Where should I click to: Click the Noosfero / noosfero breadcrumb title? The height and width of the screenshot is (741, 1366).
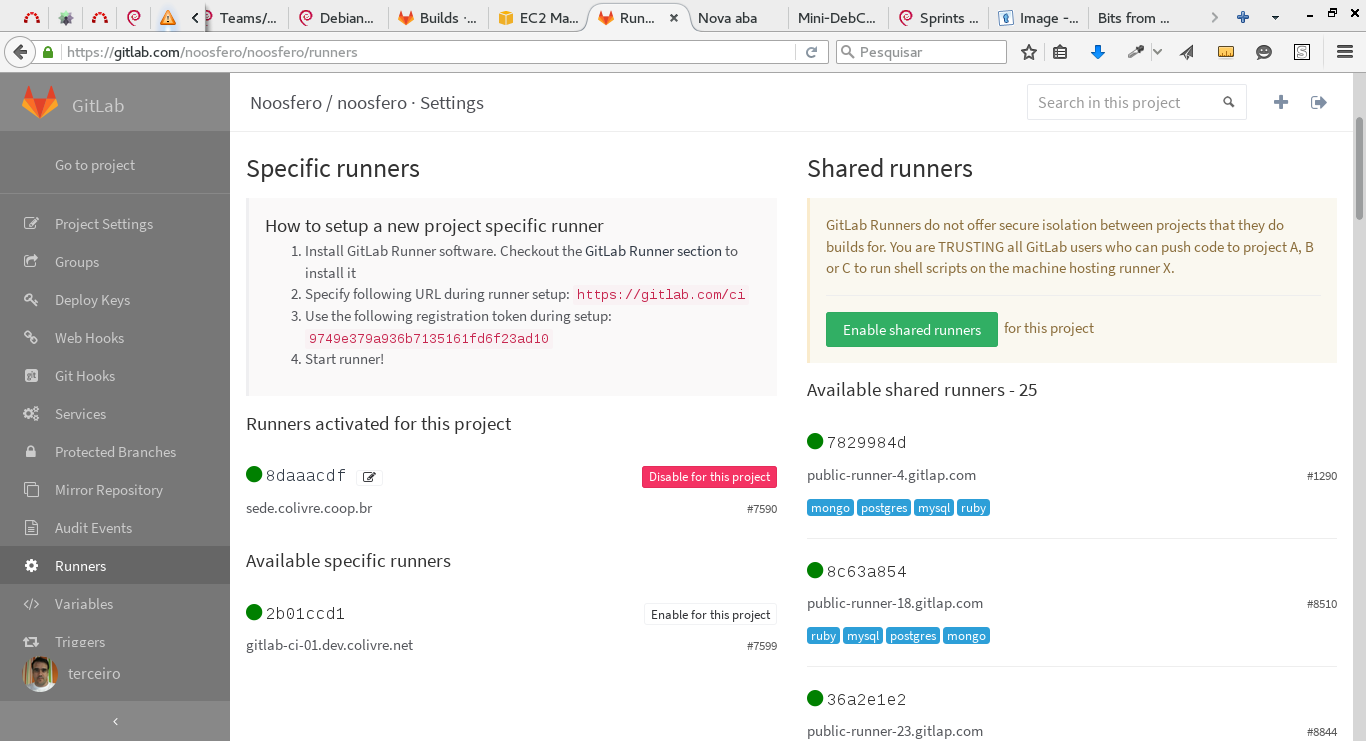(328, 103)
